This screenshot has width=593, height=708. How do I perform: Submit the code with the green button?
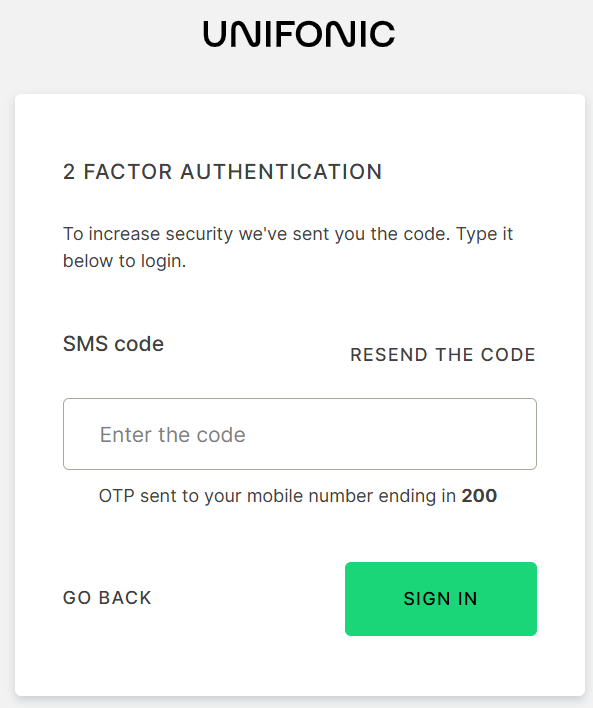coord(441,599)
